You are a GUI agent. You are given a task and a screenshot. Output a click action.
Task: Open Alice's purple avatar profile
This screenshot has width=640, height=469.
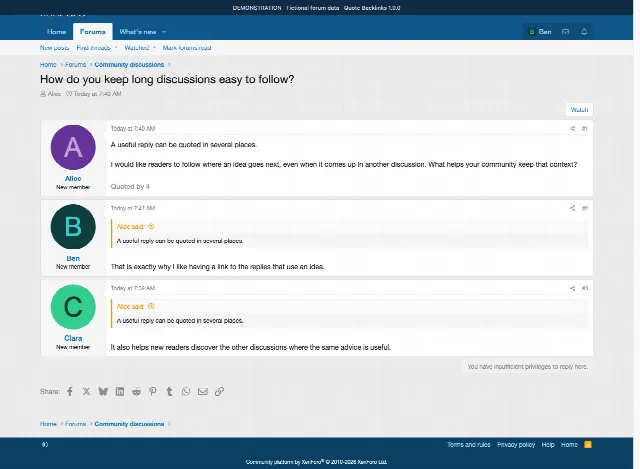point(73,147)
